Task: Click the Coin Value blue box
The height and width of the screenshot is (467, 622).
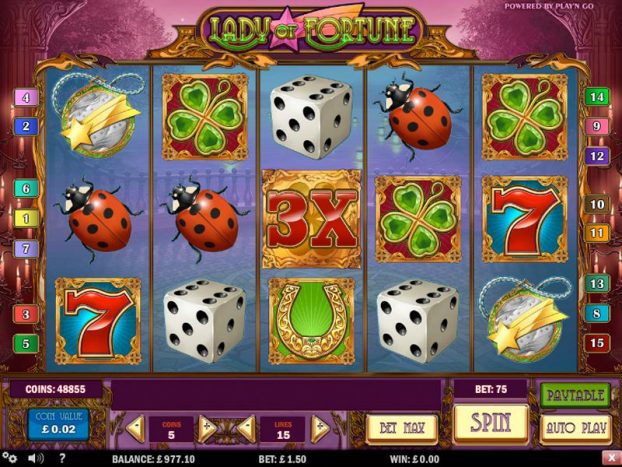Action: click(58, 424)
